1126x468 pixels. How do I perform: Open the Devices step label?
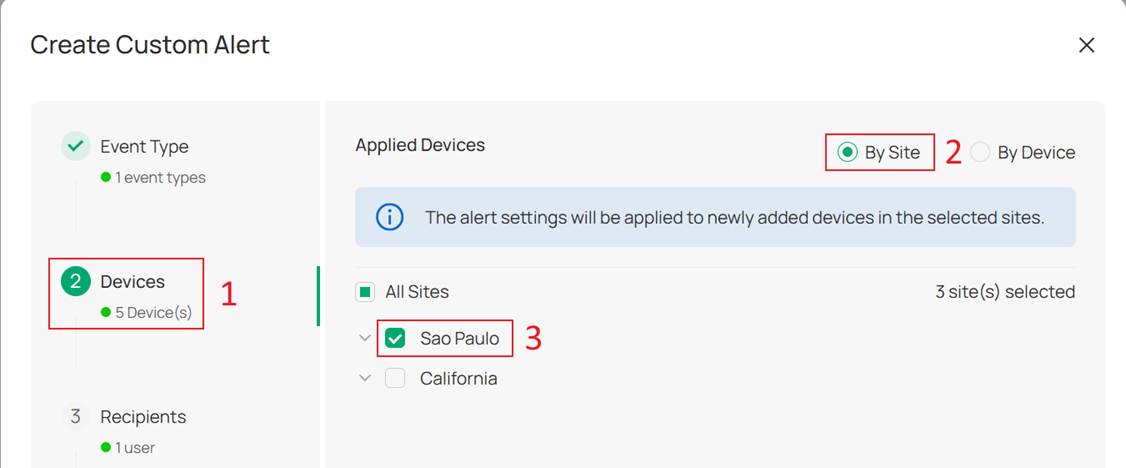pos(132,281)
